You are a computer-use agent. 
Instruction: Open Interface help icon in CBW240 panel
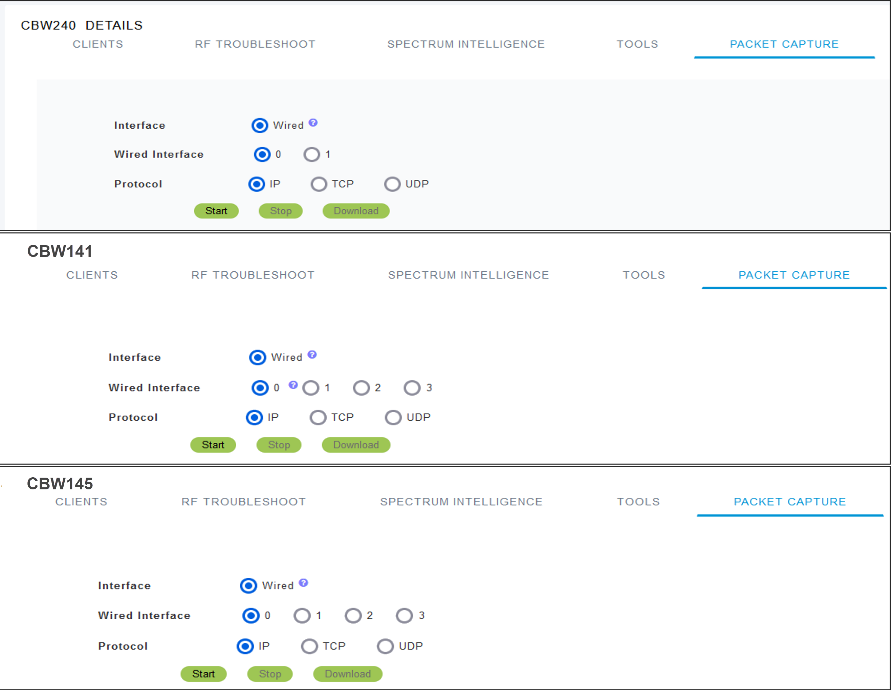313,123
